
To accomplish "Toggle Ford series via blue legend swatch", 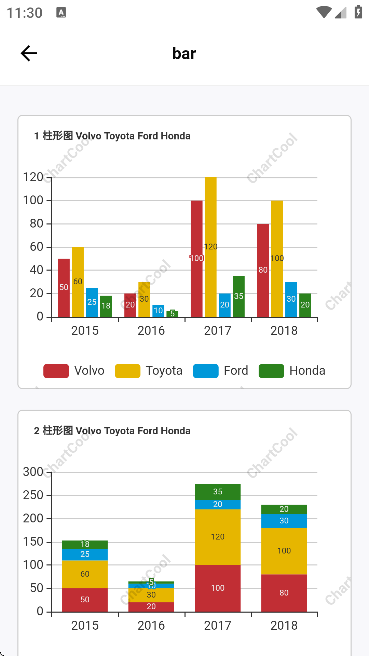I will click(x=205, y=371).
